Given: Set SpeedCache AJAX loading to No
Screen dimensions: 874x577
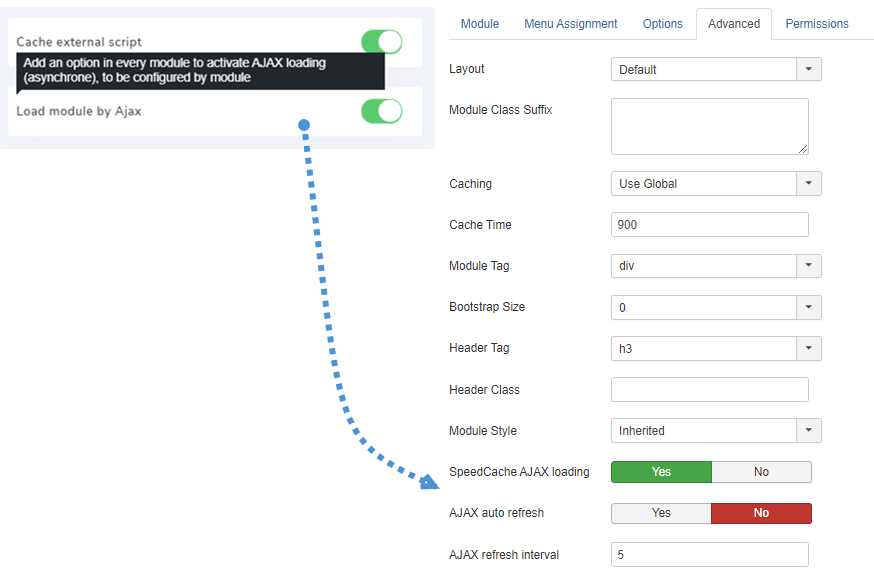Looking at the screenshot, I should [761, 472].
